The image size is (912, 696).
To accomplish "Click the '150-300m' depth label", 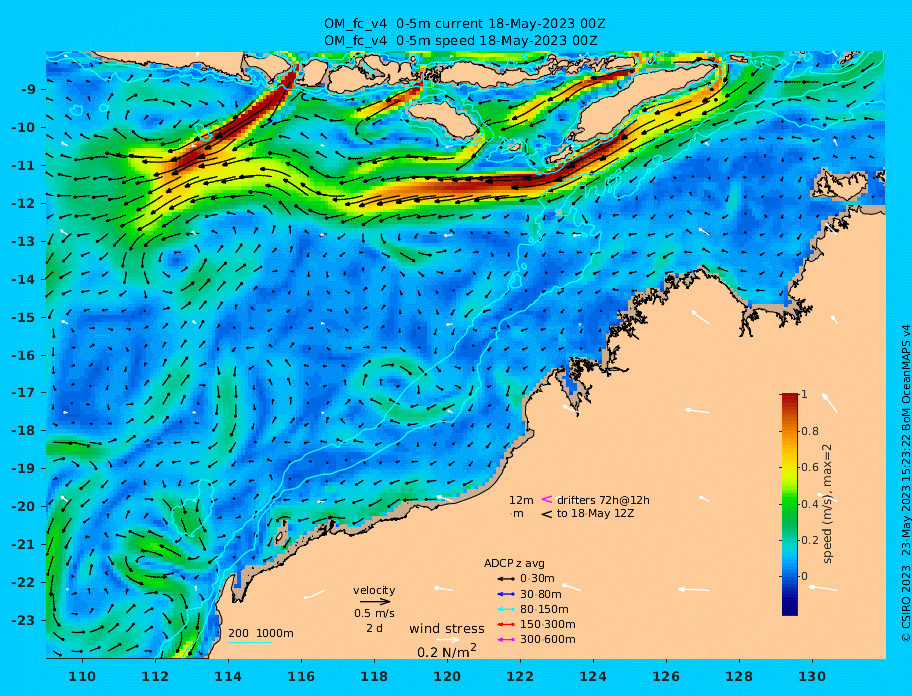I will click(x=548, y=624).
